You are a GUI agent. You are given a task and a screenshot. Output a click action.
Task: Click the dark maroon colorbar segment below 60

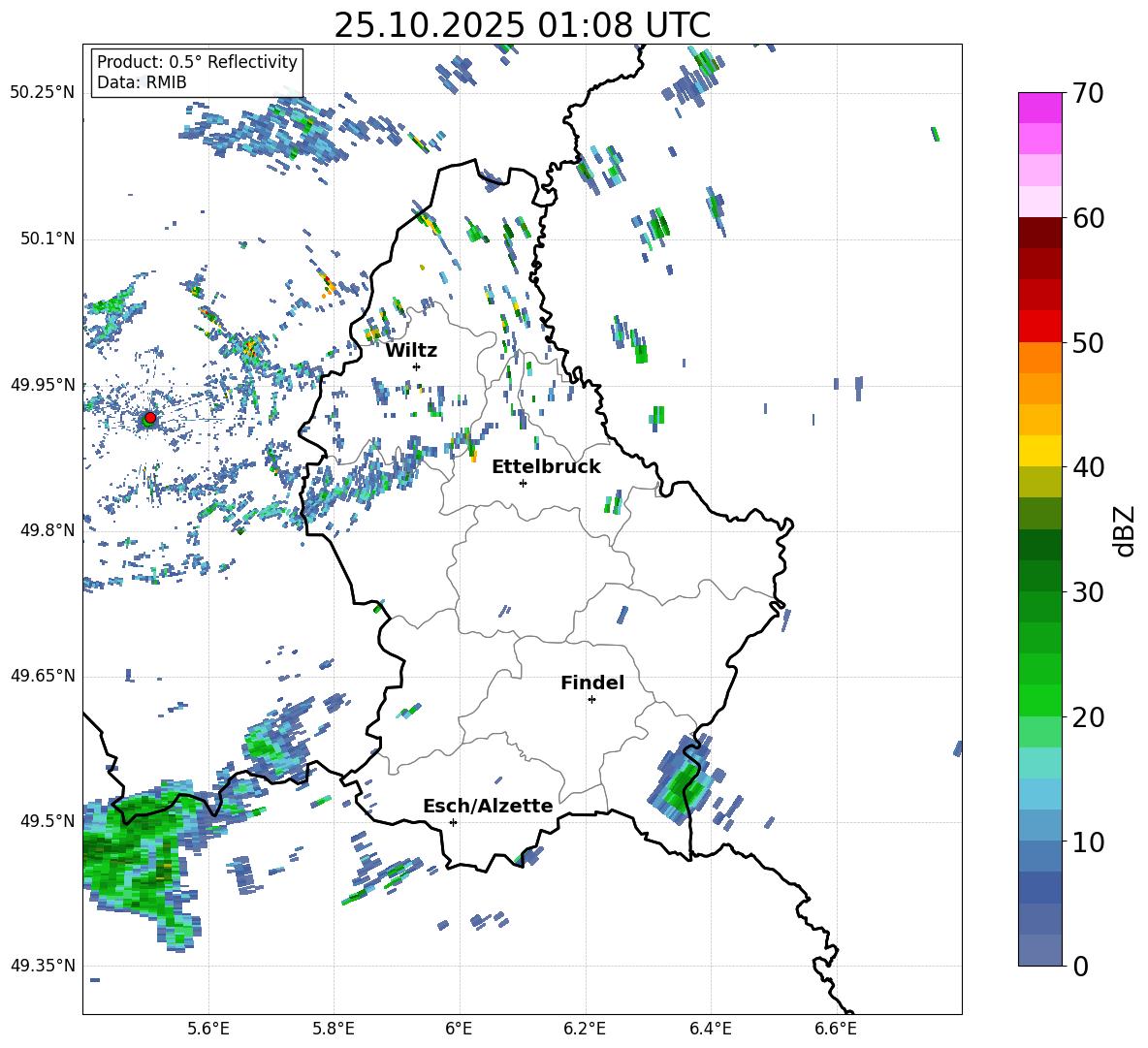coord(1039,233)
